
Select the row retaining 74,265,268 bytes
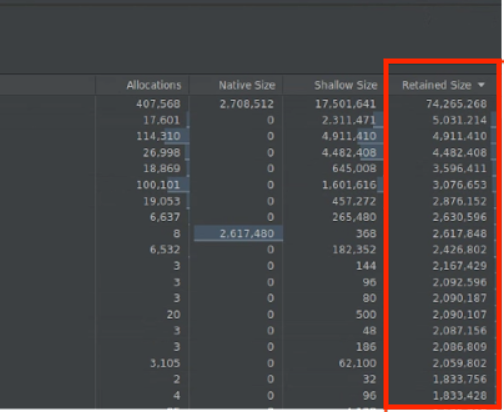pos(248,104)
